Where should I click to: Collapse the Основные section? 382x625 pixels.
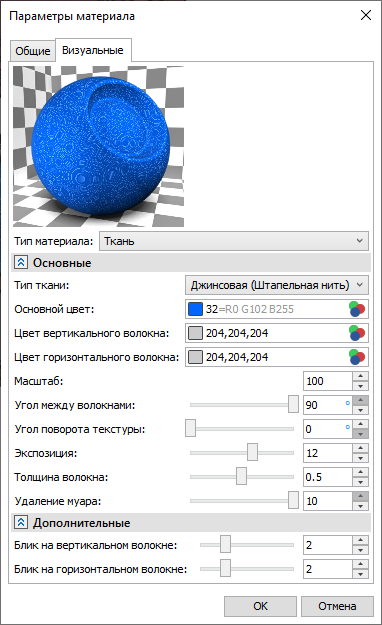coord(21,263)
